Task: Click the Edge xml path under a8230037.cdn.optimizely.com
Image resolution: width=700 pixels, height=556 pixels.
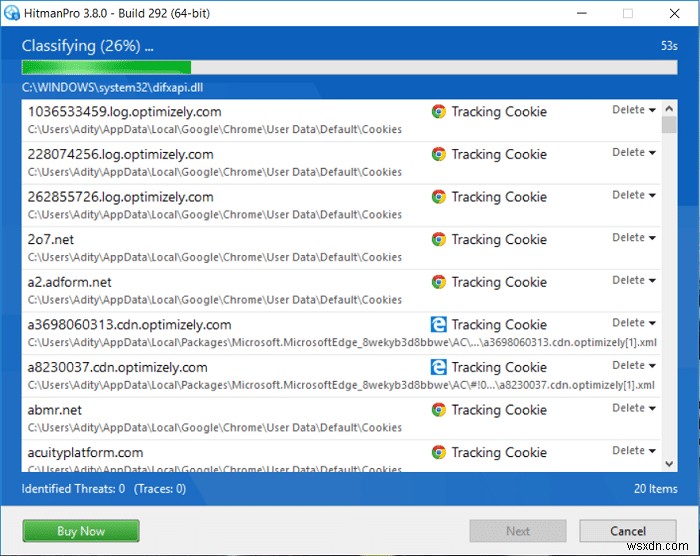Action: click(x=341, y=385)
